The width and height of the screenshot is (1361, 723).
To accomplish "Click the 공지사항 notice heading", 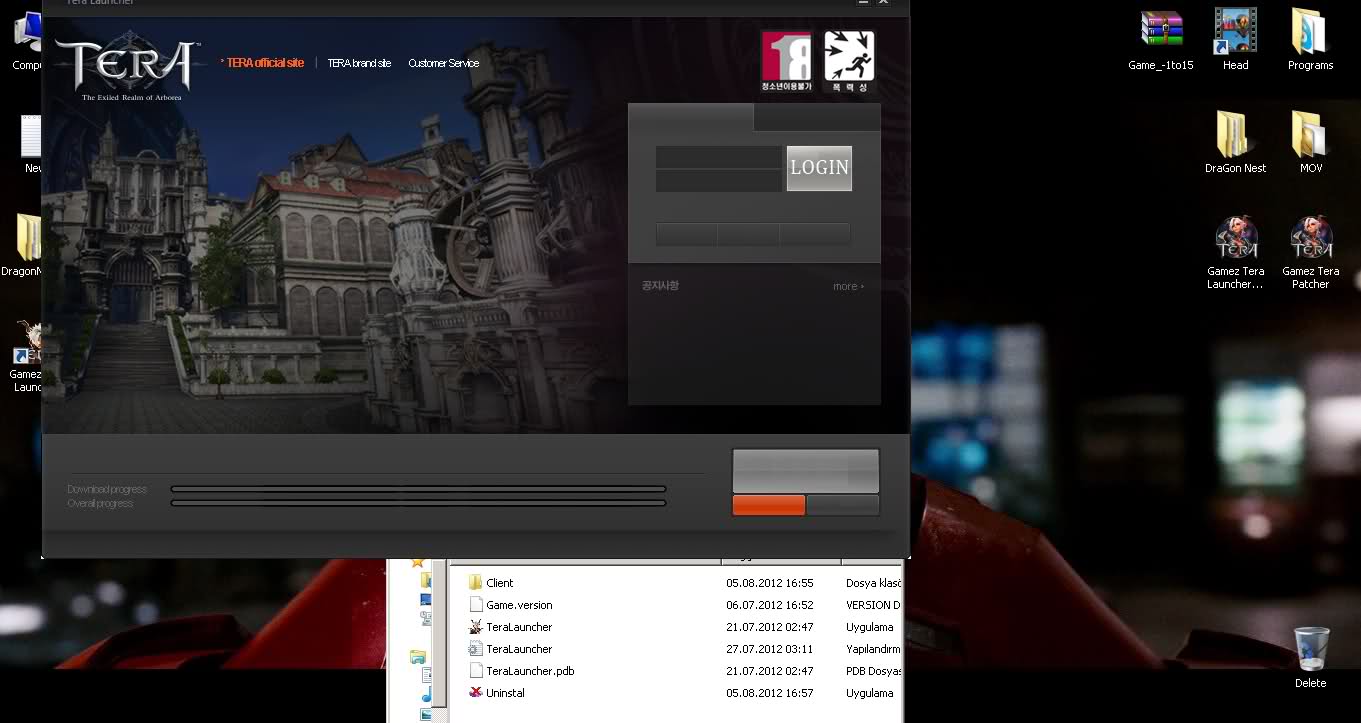I will click(660, 286).
